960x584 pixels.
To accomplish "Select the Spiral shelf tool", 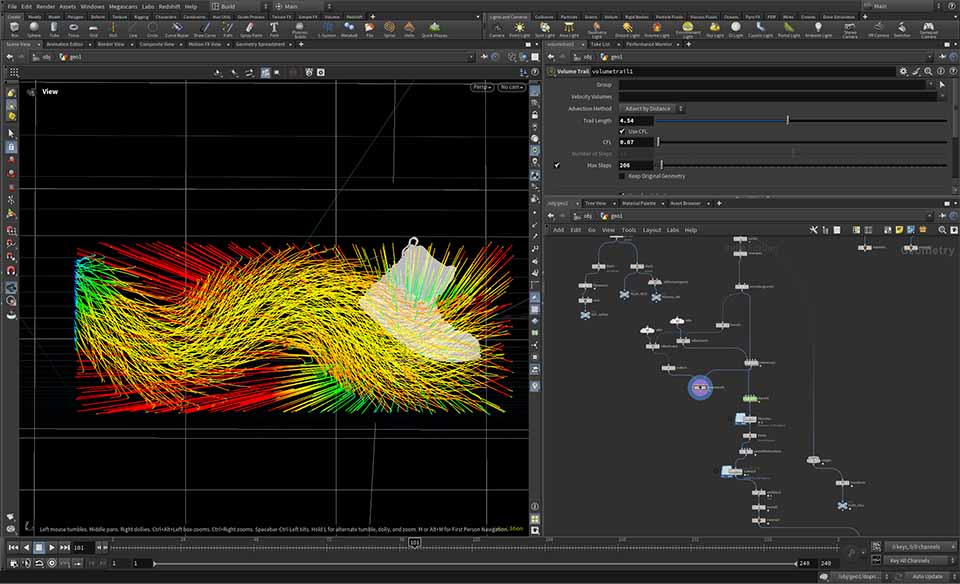I will point(389,29).
